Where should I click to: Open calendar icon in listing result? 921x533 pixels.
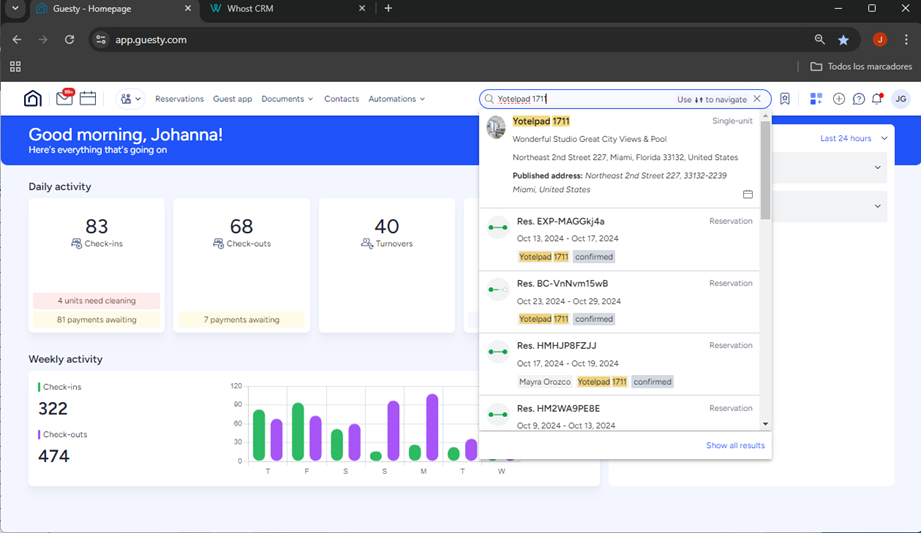(x=748, y=194)
